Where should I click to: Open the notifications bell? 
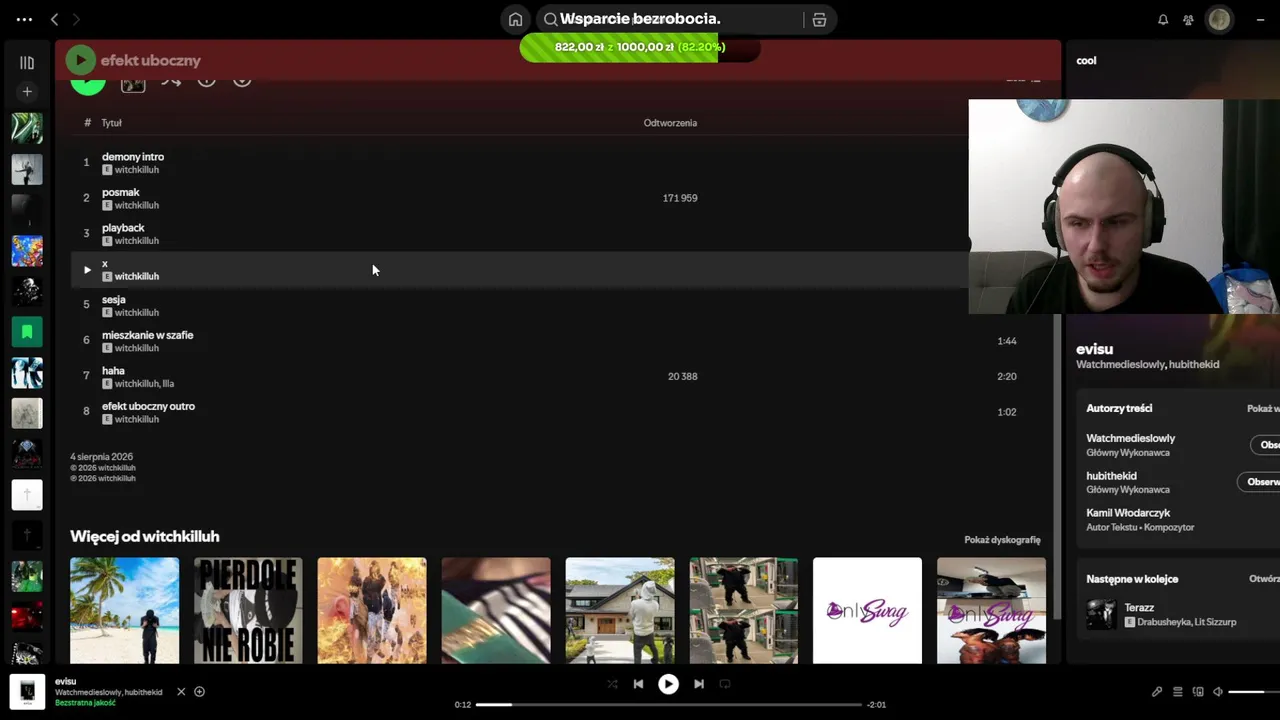(x=1163, y=19)
